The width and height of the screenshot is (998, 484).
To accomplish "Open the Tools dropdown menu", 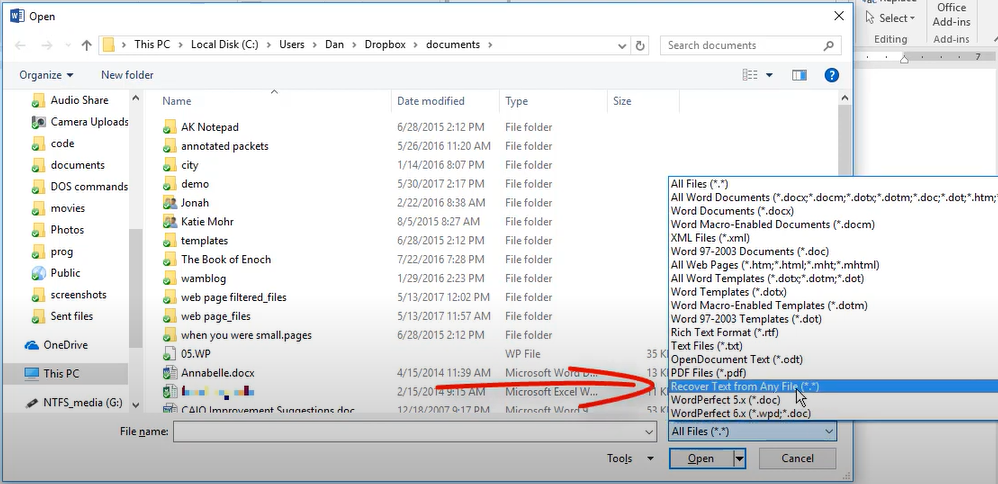I will click(x=630, y=459).
